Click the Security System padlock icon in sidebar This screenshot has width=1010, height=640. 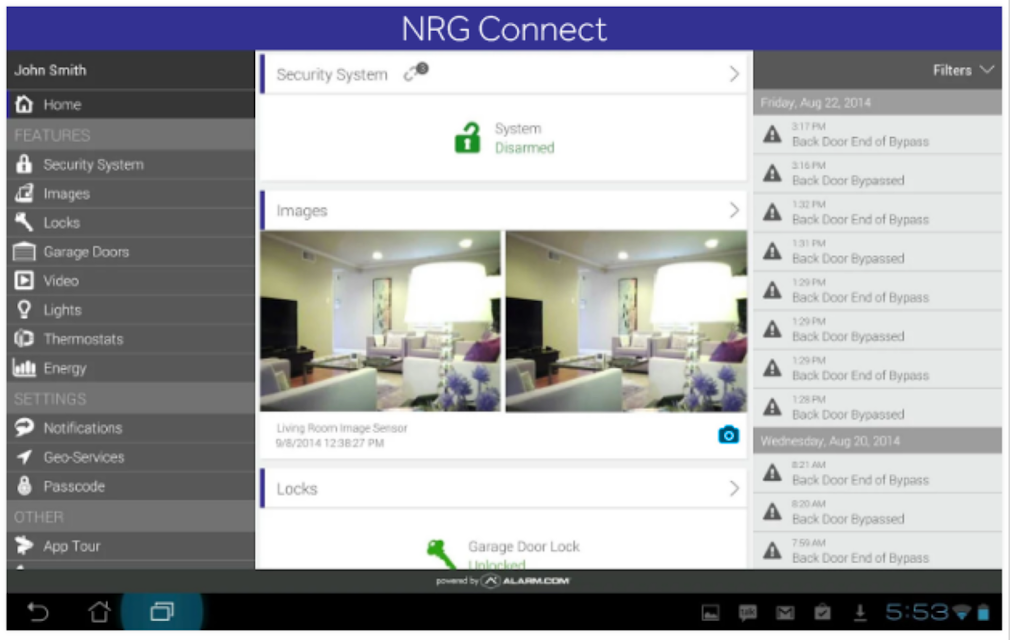coord(24,164)
